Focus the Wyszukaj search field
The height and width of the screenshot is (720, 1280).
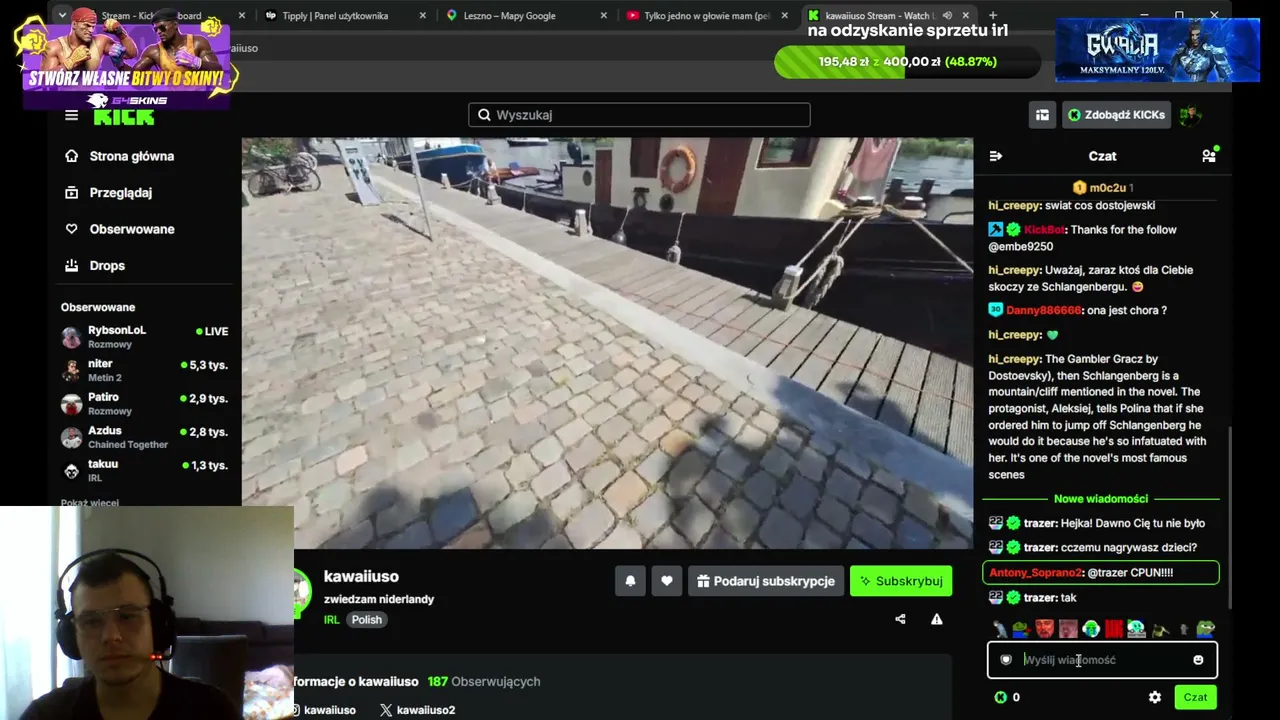pyautogui.click(x=639, y=115)
